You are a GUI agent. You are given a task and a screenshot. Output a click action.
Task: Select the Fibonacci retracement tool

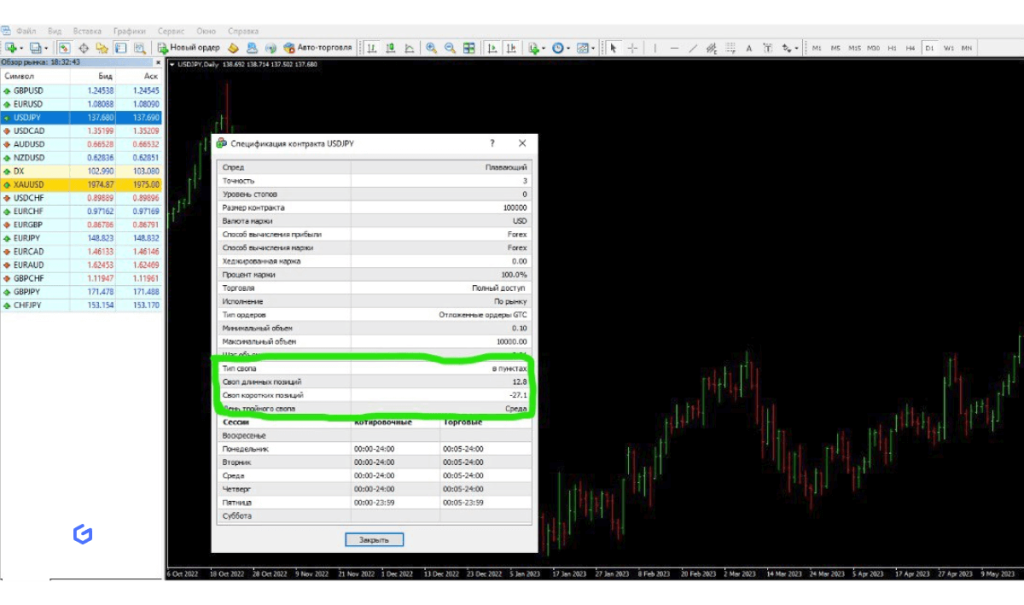731,48
